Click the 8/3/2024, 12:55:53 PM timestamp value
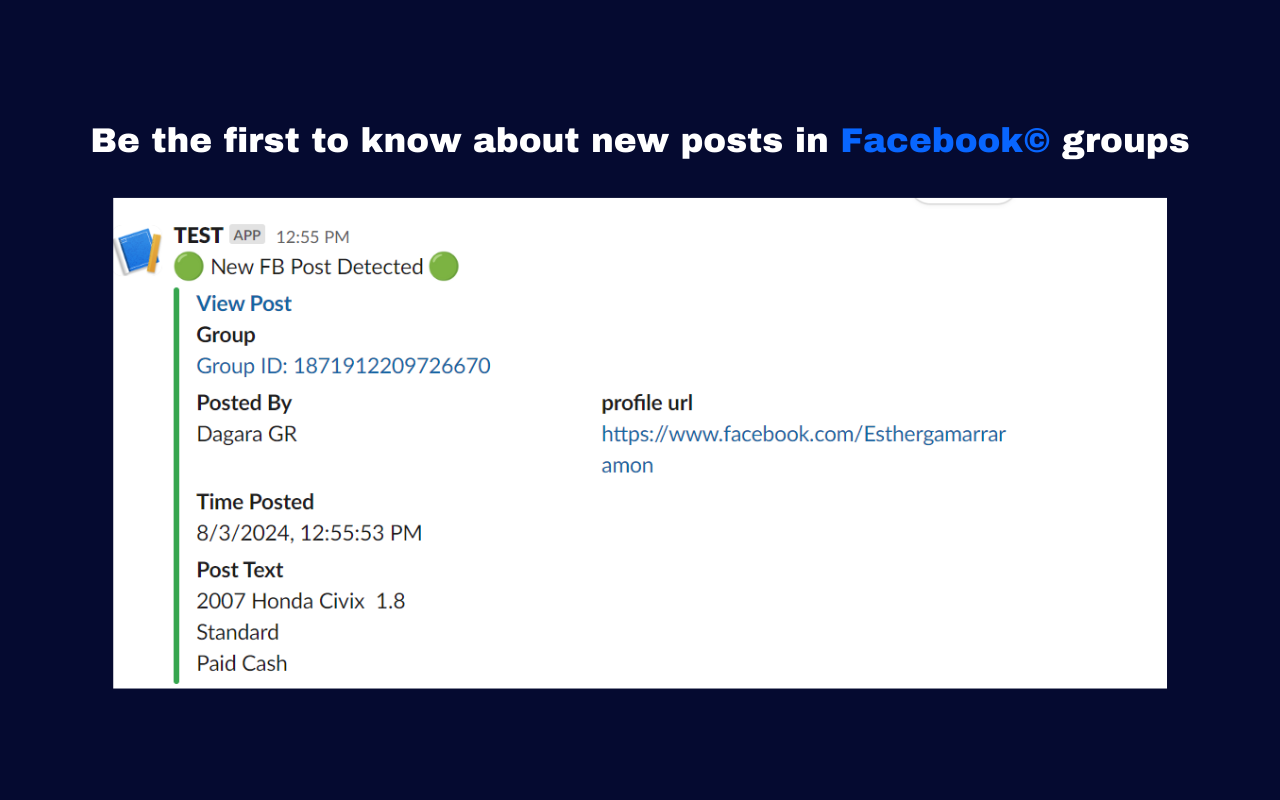The width and height of the screenshot is (1280, 800). (309, 534)
